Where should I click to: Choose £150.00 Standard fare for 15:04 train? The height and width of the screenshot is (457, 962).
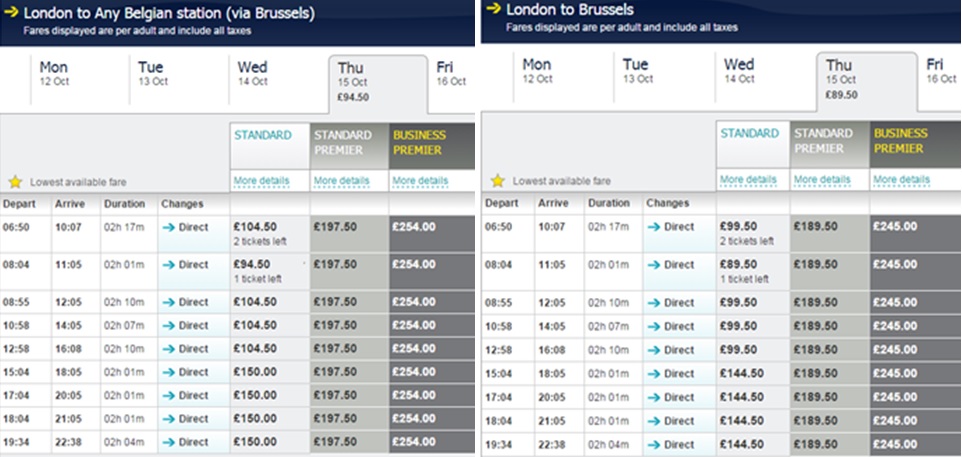[255, 372]
